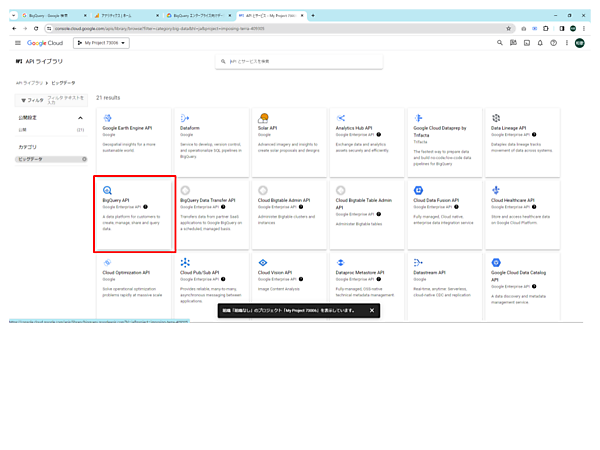Viewport: 600px width, 450px height.
Task: Reload the page
Action: pos(36,28)
